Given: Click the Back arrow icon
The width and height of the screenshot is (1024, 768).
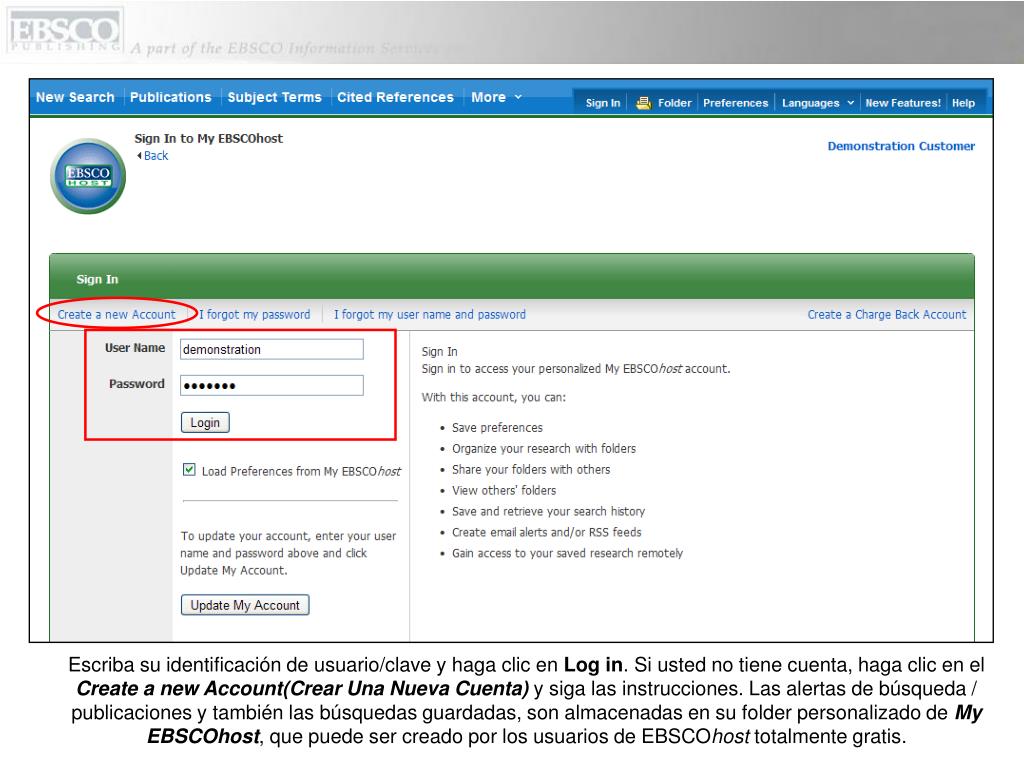Looking at the screenshot, I should point(139,155).
